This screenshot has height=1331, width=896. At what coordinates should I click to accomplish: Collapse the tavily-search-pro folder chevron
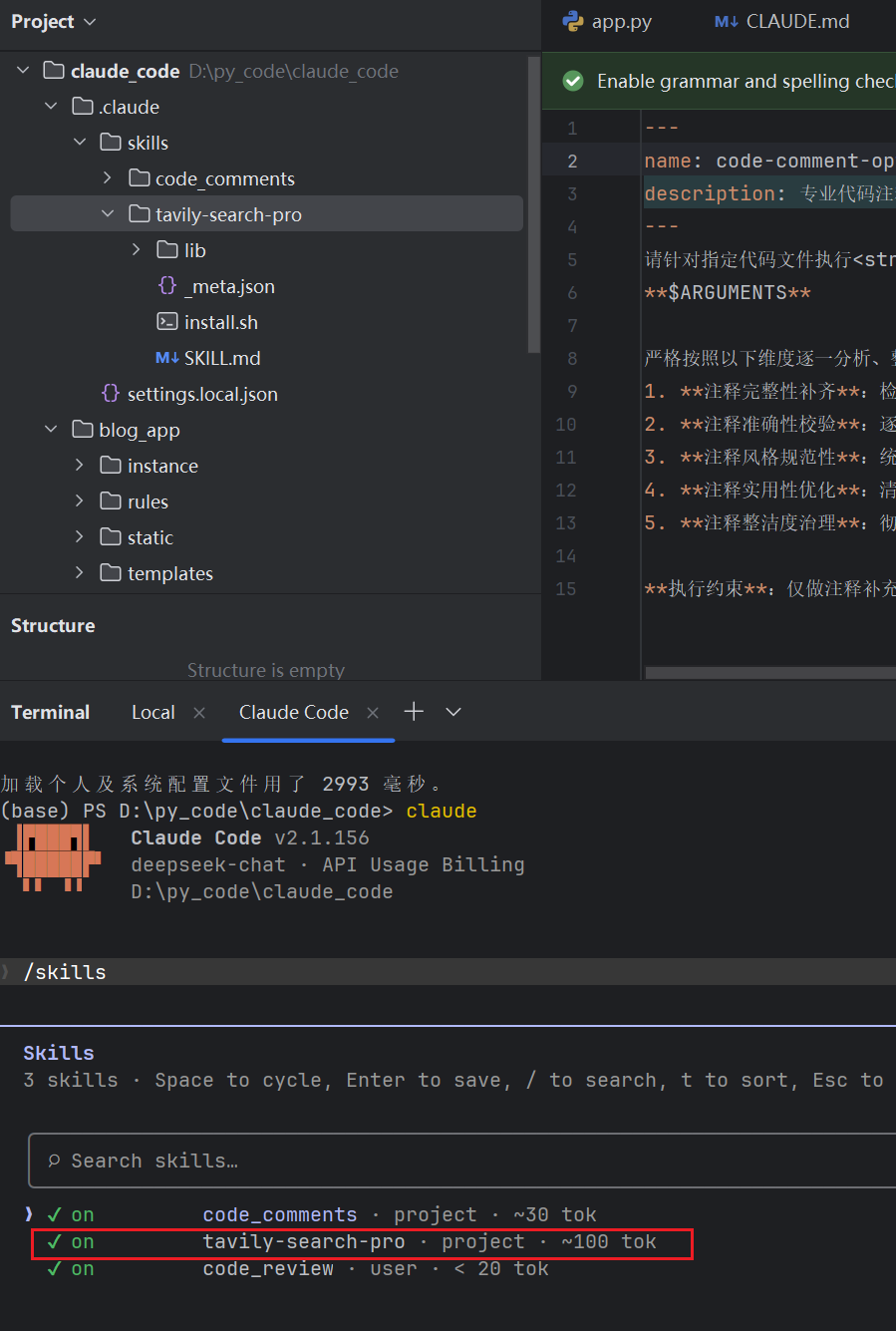108,214
